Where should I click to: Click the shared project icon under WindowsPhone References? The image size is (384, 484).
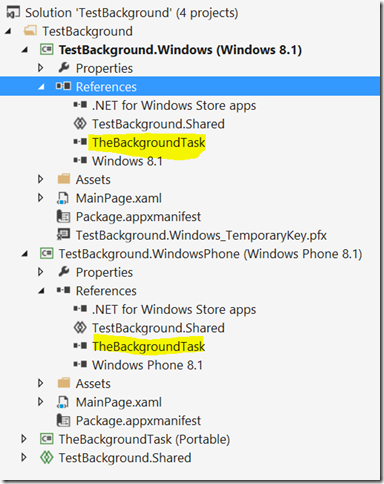pyautogui.click(x=80, y=328)
